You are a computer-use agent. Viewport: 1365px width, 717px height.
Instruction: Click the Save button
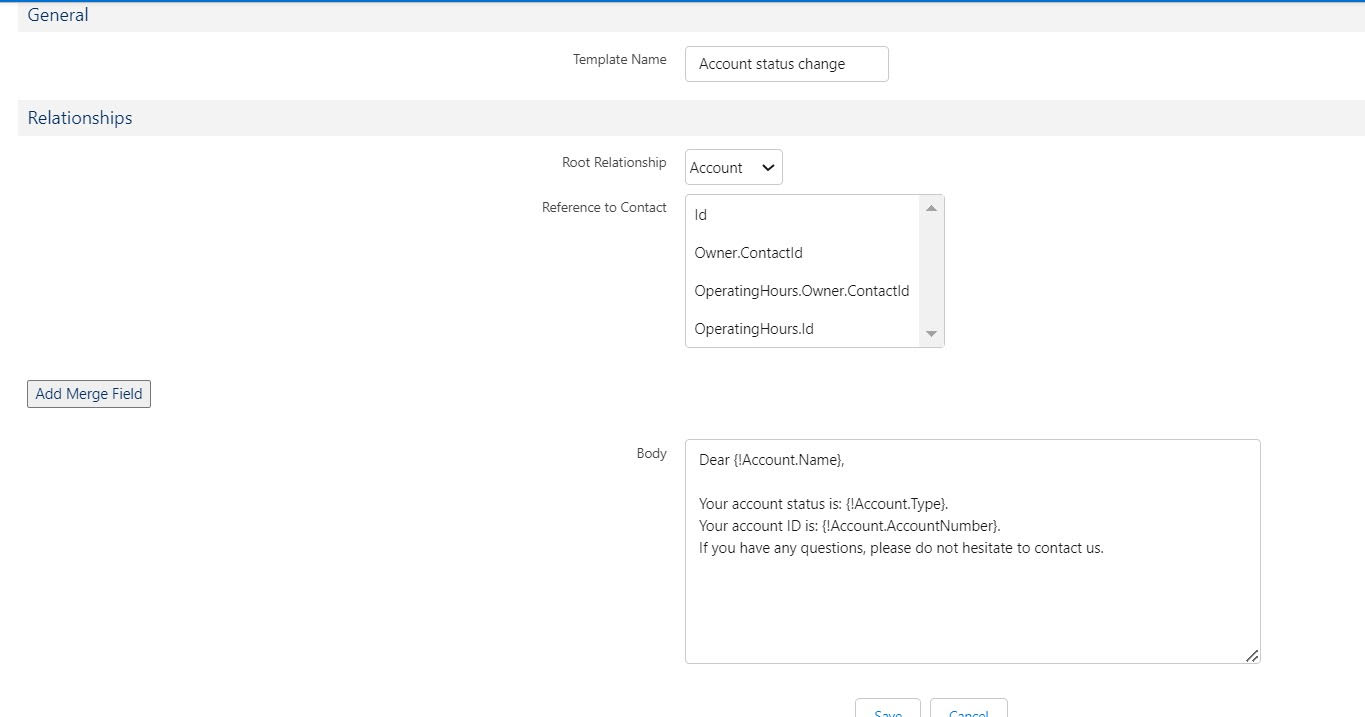click(x=888, y=708)
